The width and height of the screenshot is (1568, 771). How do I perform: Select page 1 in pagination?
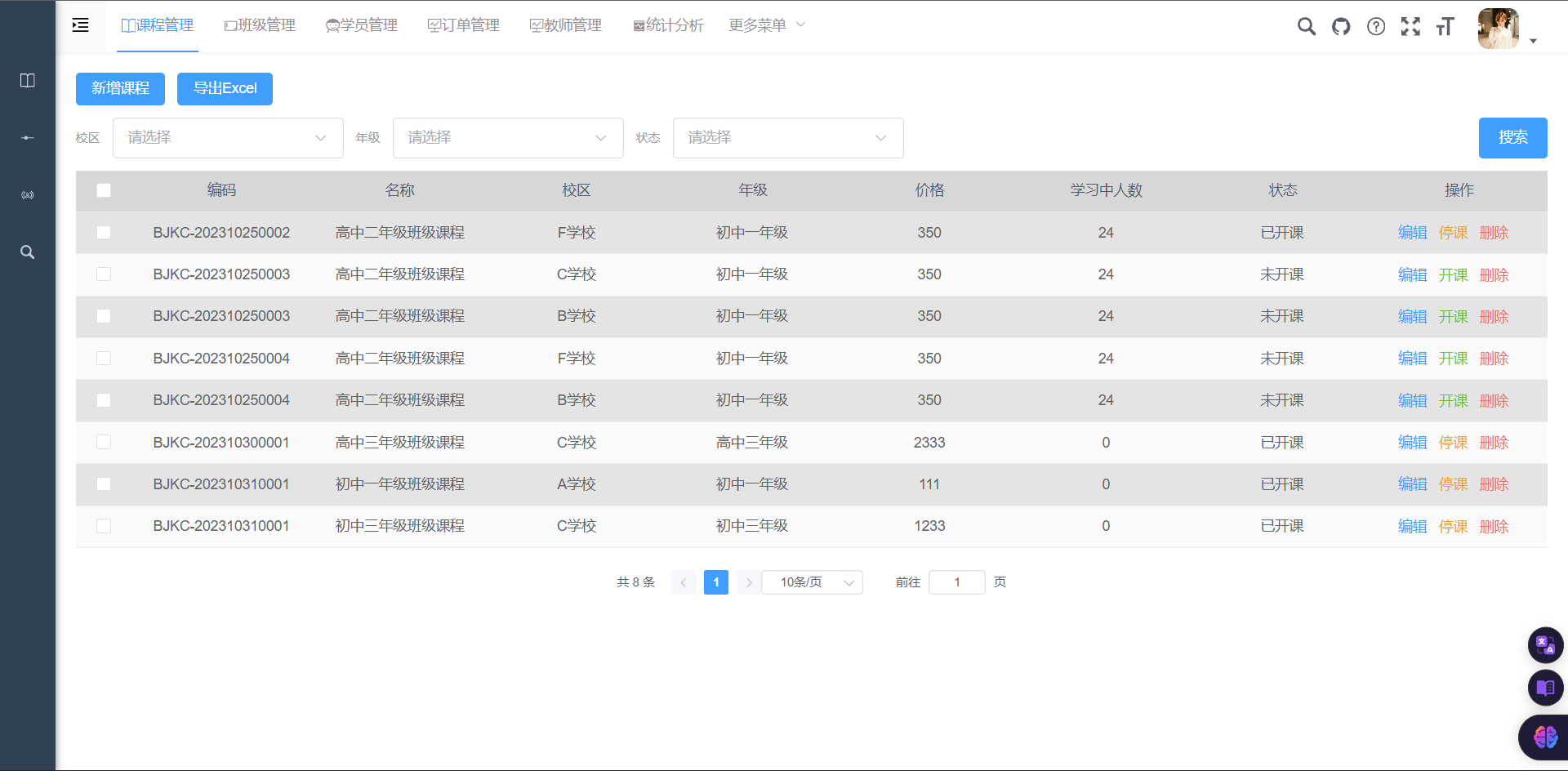(x=716, y=582)
